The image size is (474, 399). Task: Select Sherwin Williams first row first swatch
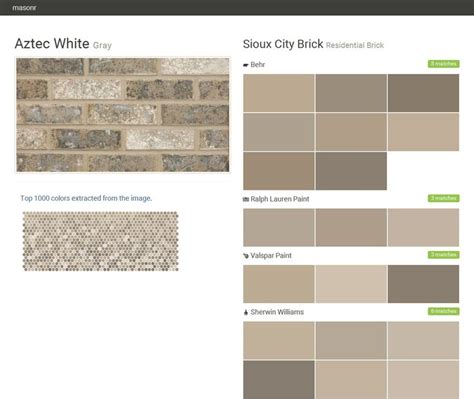pyautogui.click(x=279, y=340)
